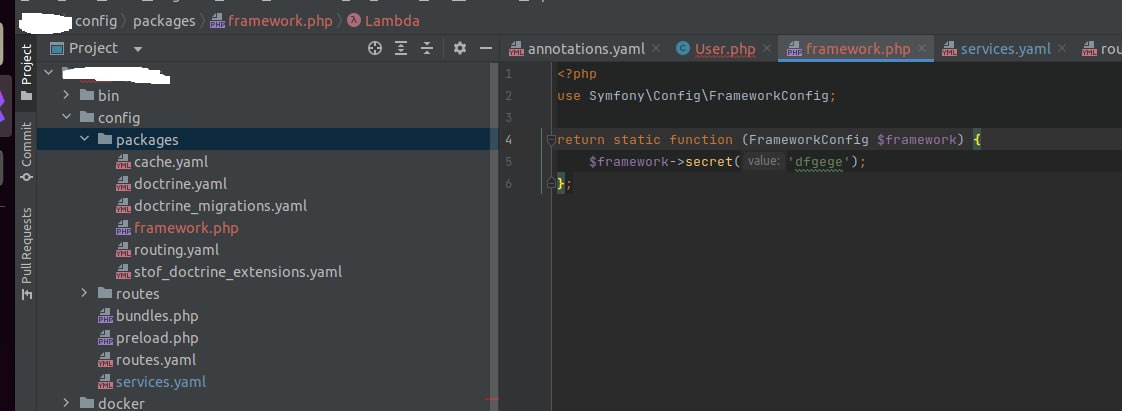Click the Select Opened File target icon
1122x411 pixels.
point(375,48)
